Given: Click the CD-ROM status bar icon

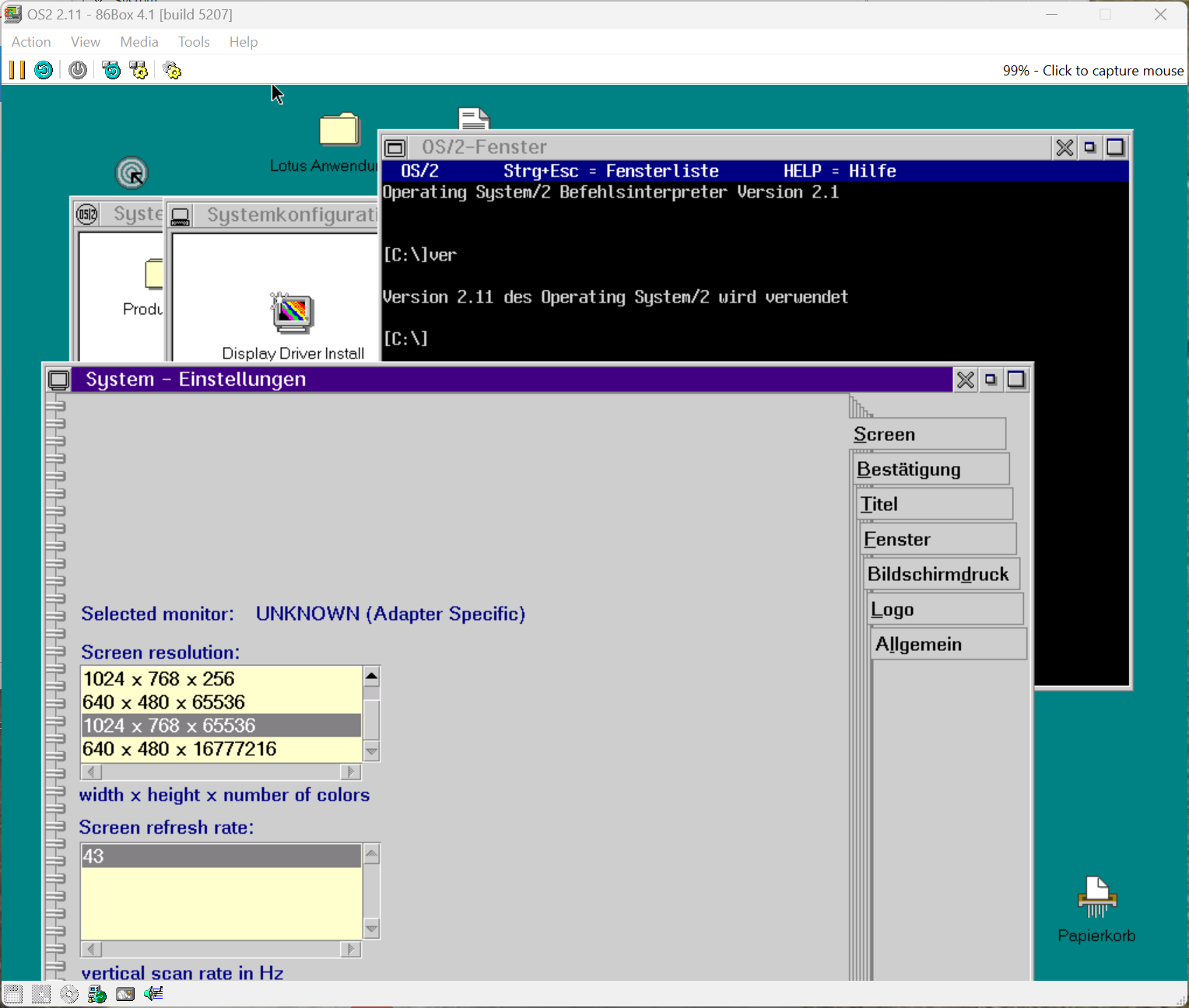Looking at the screenshot, I should tap(69, 993).
